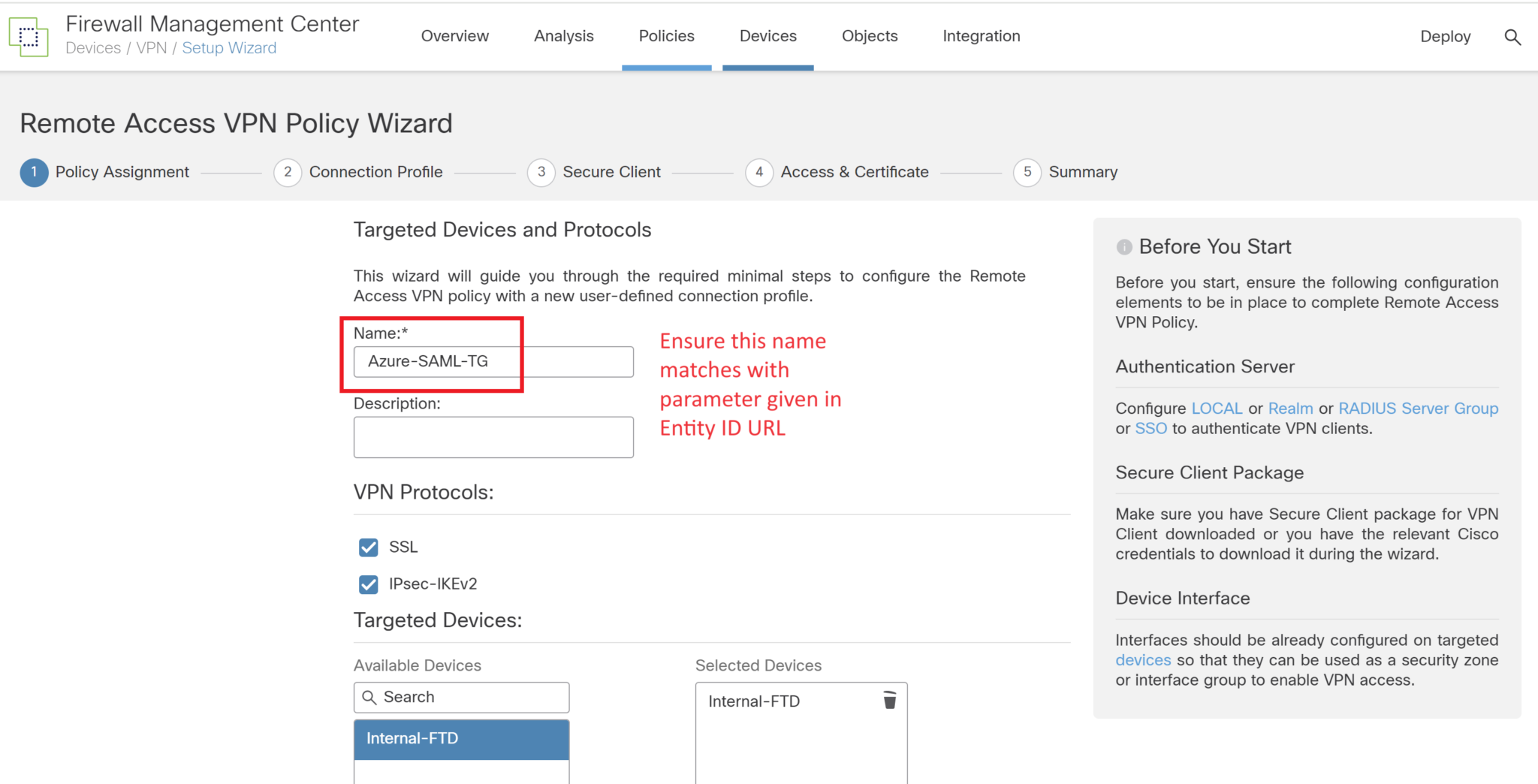Open the Objects menu

pos(870,35)
